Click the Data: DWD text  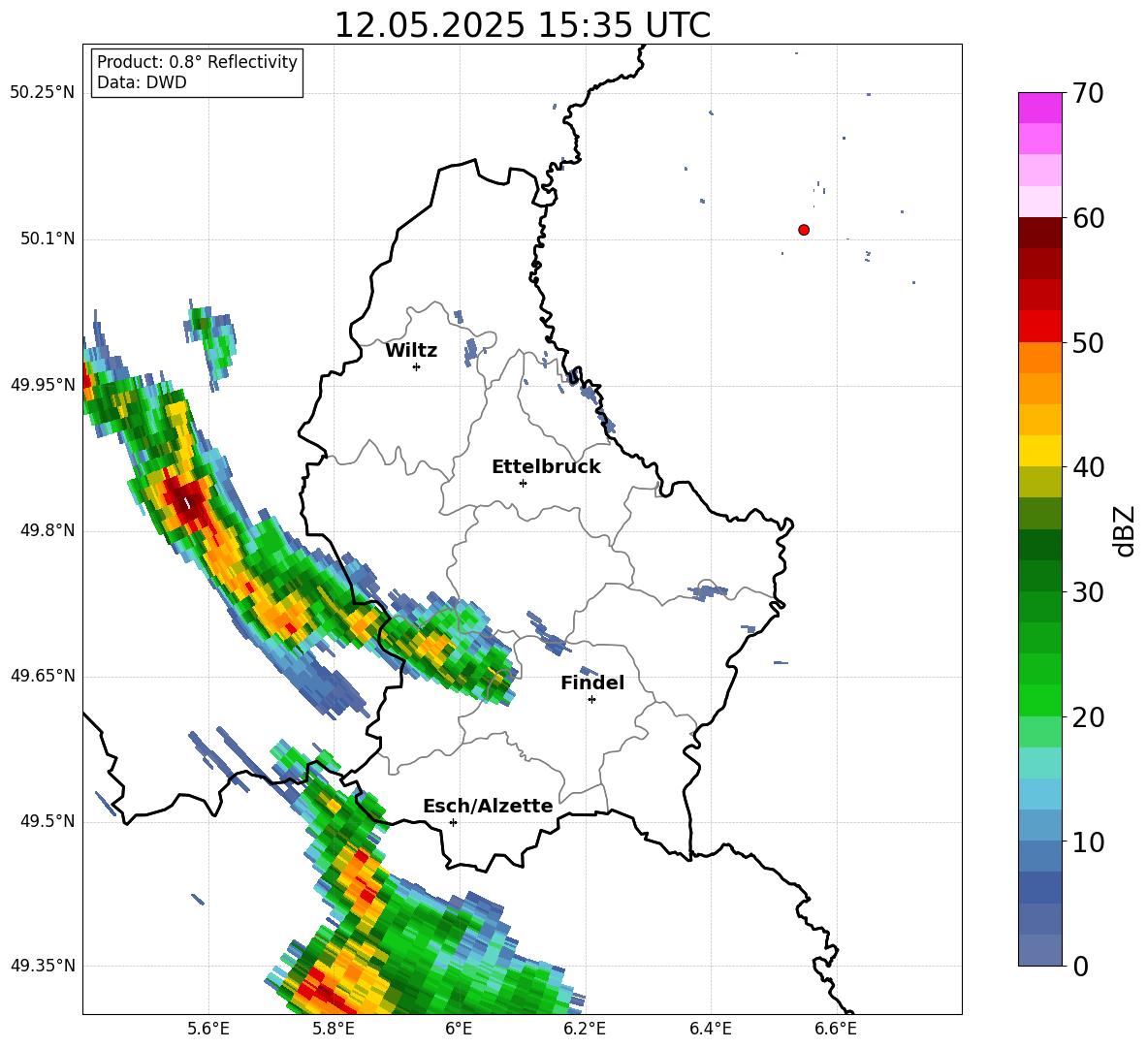(142, 82)
